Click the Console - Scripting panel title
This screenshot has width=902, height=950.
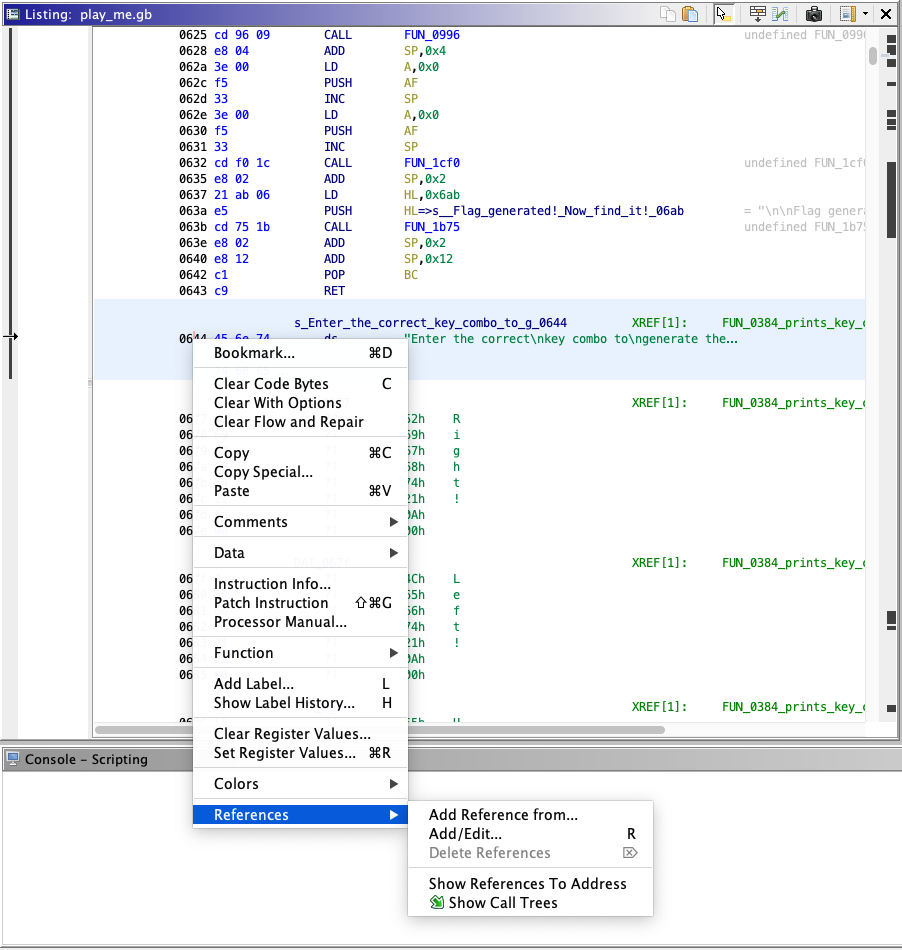pos(86,759)
